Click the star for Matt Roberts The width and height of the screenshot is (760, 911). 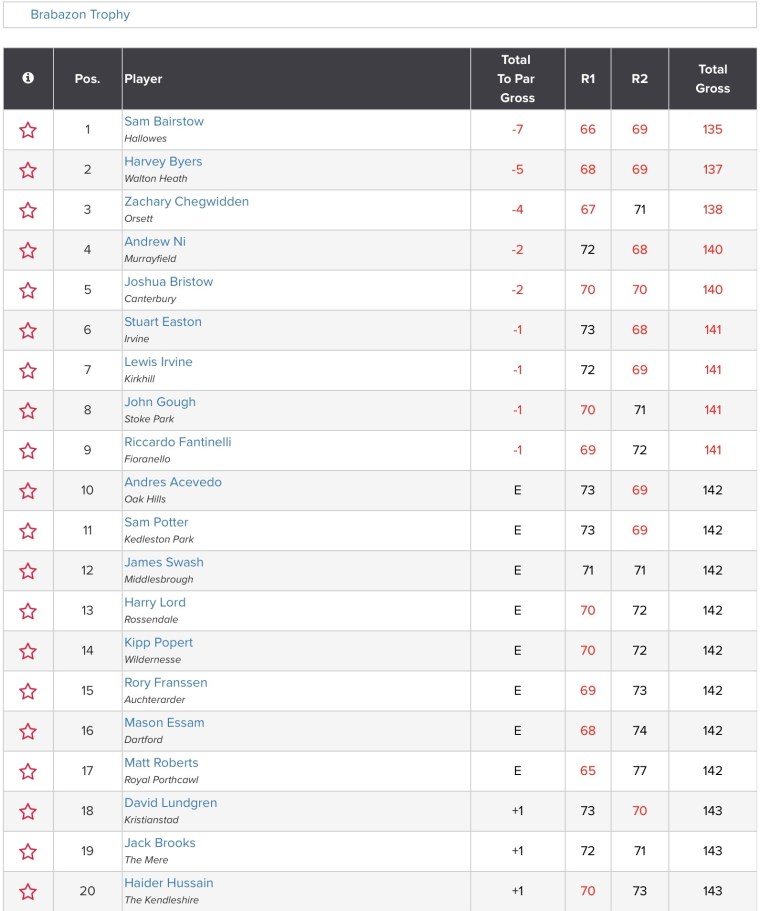click(x=28, y=771)
